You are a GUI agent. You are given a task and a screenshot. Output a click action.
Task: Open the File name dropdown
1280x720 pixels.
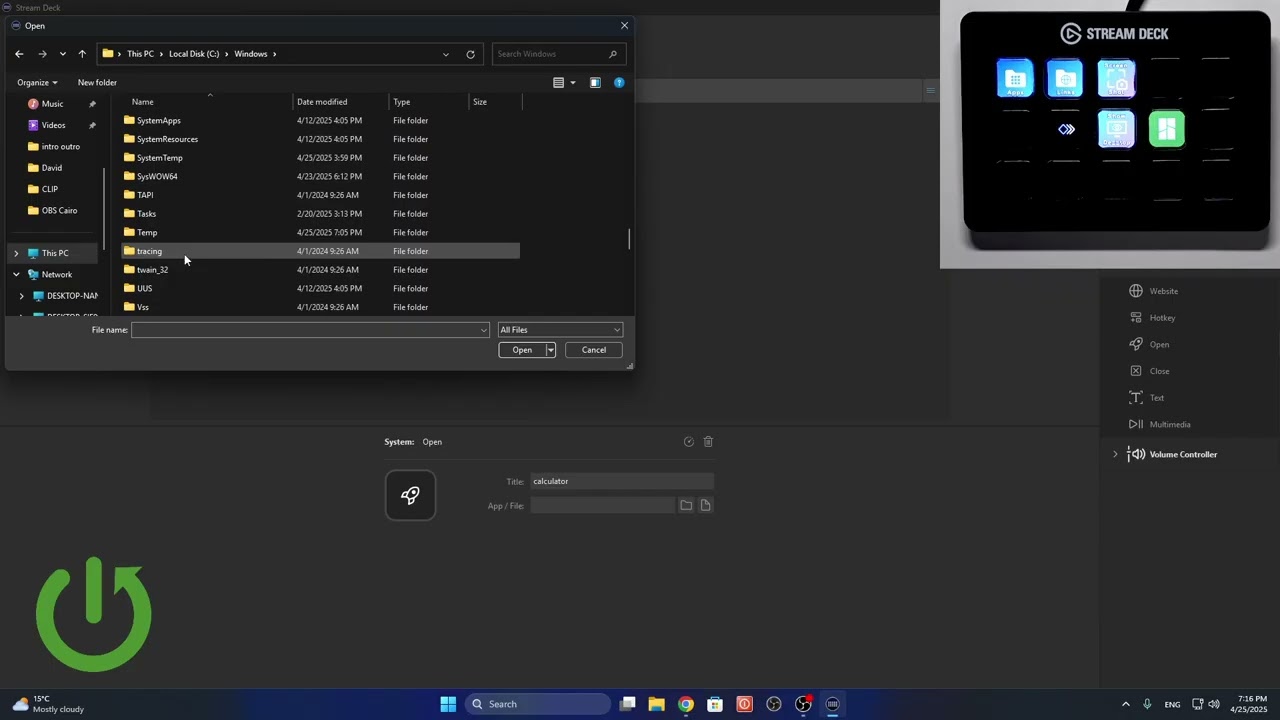[x=484, y=330]
